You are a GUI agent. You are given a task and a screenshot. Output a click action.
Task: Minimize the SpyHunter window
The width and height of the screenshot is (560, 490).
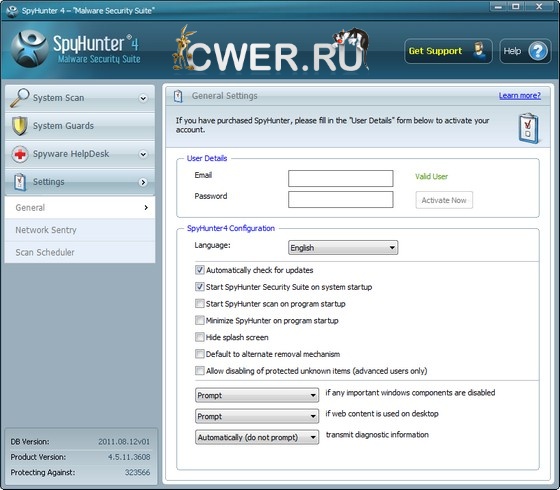[498, 7]
